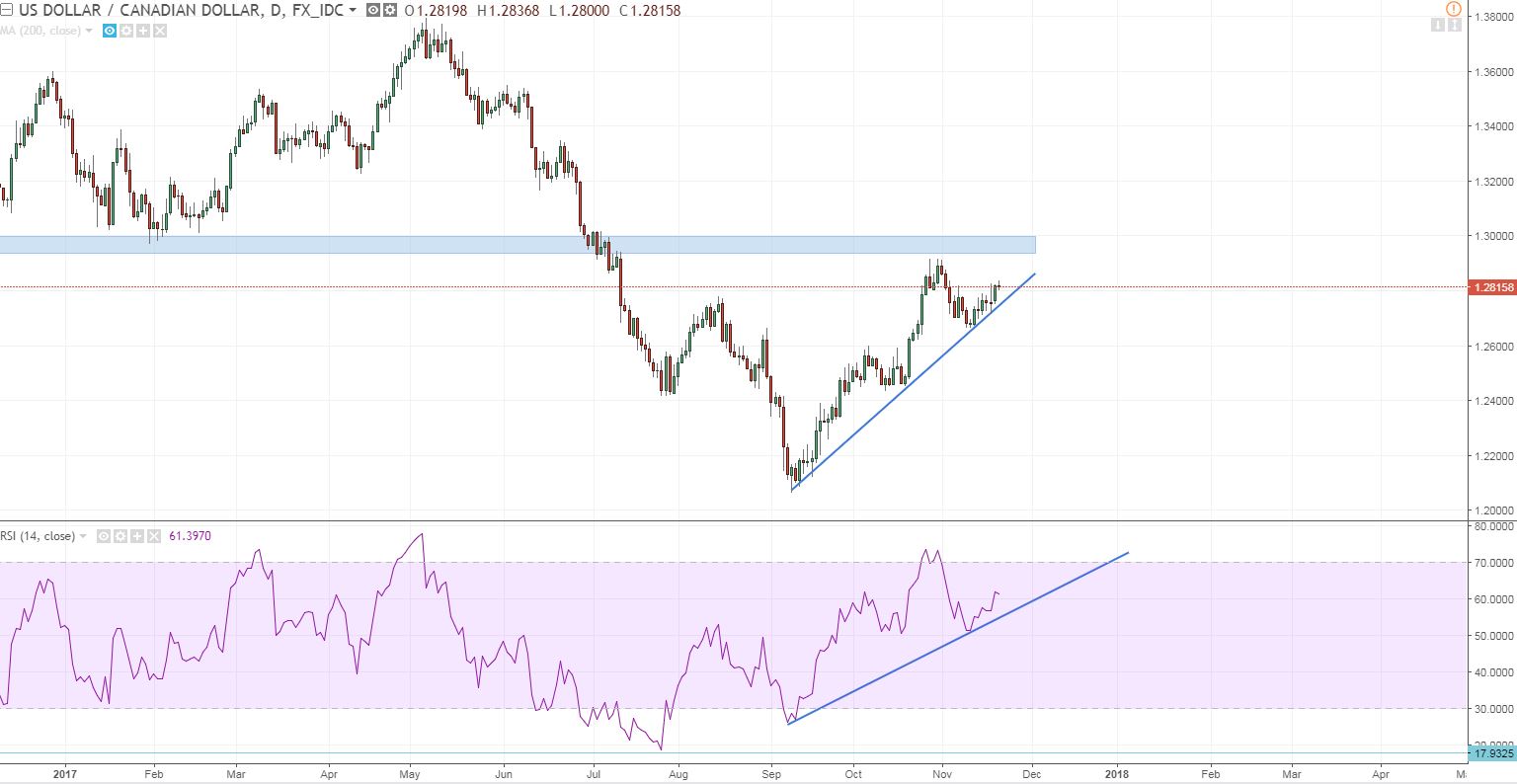
Task: Click the plus icon beside RSI (14, close)
Action: (x=137, y=536)
